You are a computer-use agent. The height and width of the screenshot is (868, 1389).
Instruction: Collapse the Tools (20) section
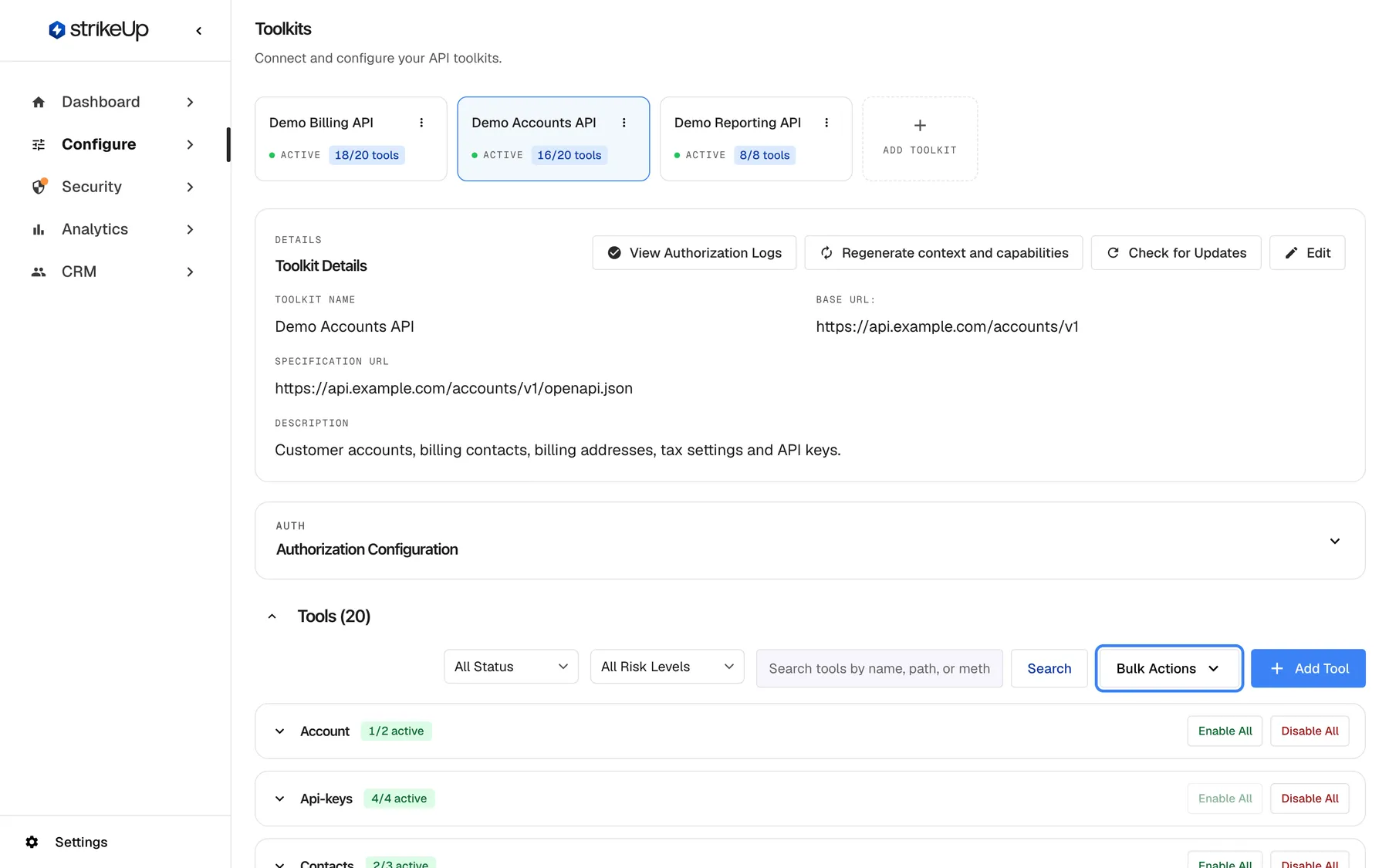coord(272,616)
